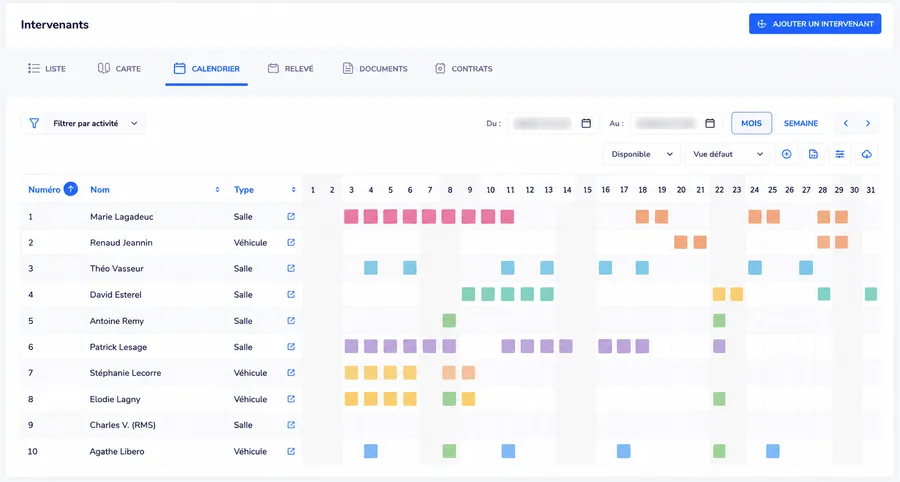Click David Esterel's yellow block on day 22
This screenshot has height=482, width=900.
coord(719,294)
